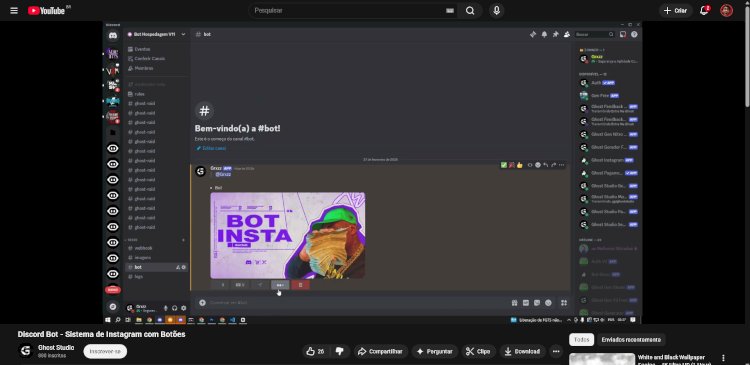Open the Ghost Studio channel avatar

(25, 351)
